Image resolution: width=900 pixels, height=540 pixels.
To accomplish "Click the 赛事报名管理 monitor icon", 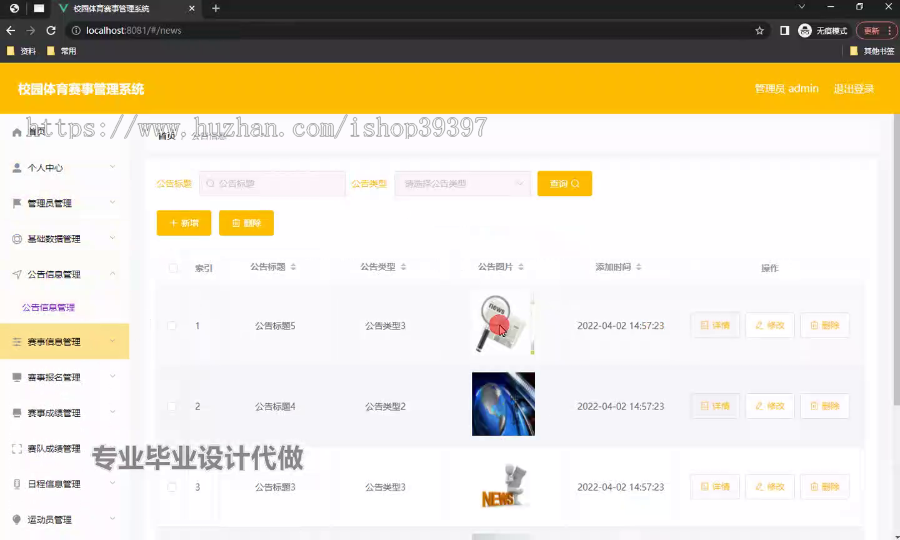I will click(x=17, y=377).
